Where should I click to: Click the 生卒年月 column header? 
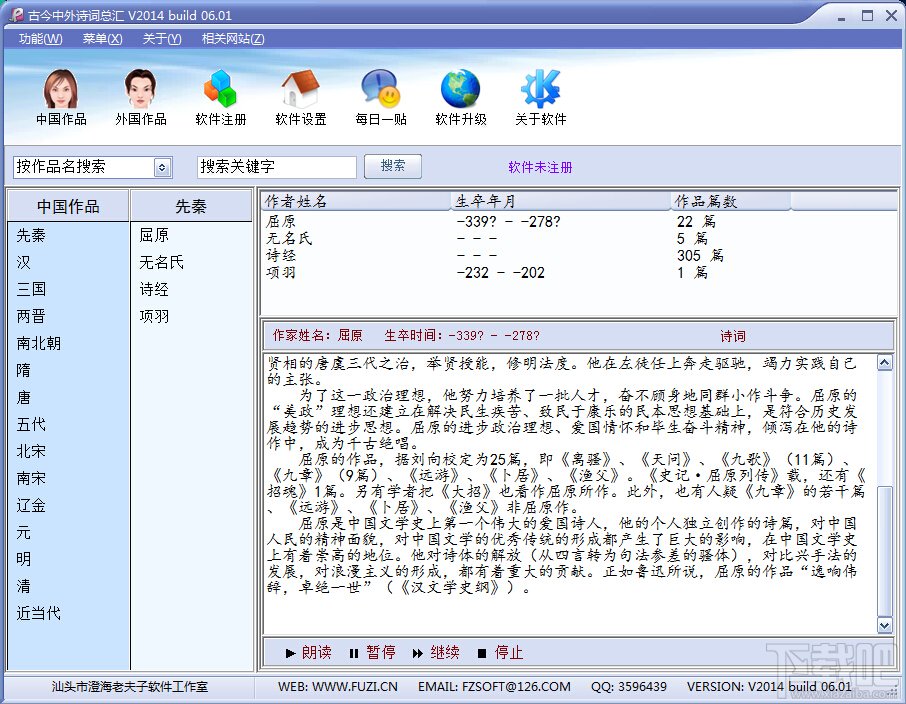coord(560,201)
